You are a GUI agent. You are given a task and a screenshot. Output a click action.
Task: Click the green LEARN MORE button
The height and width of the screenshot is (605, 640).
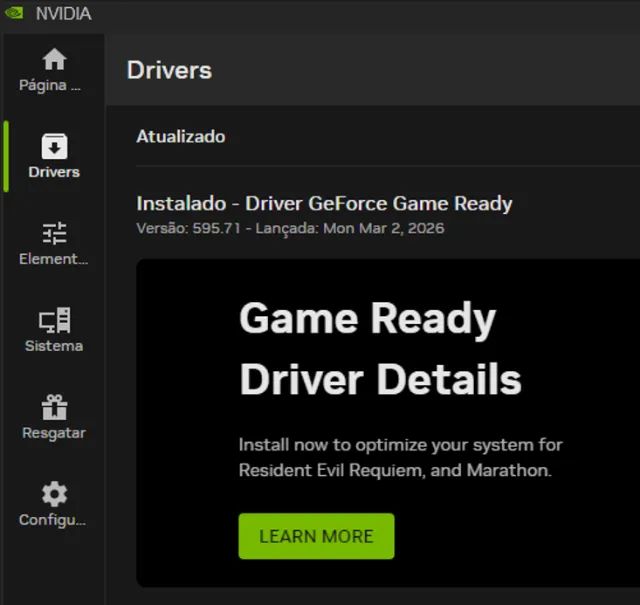point(316,536)
